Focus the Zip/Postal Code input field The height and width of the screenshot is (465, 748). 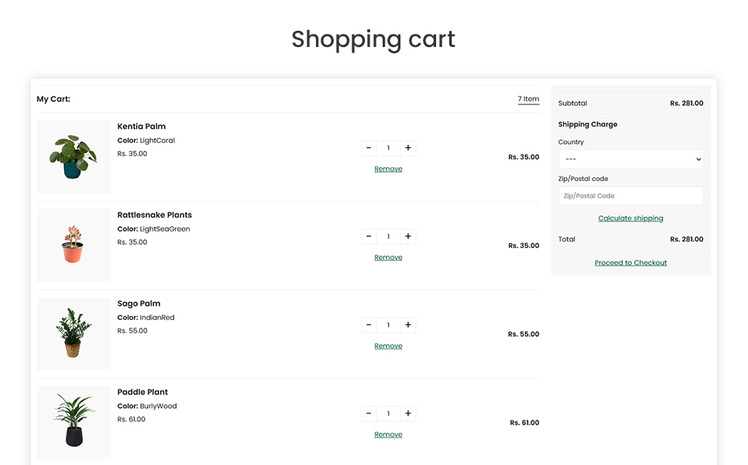pyautogui.click(x=631, y=196)
